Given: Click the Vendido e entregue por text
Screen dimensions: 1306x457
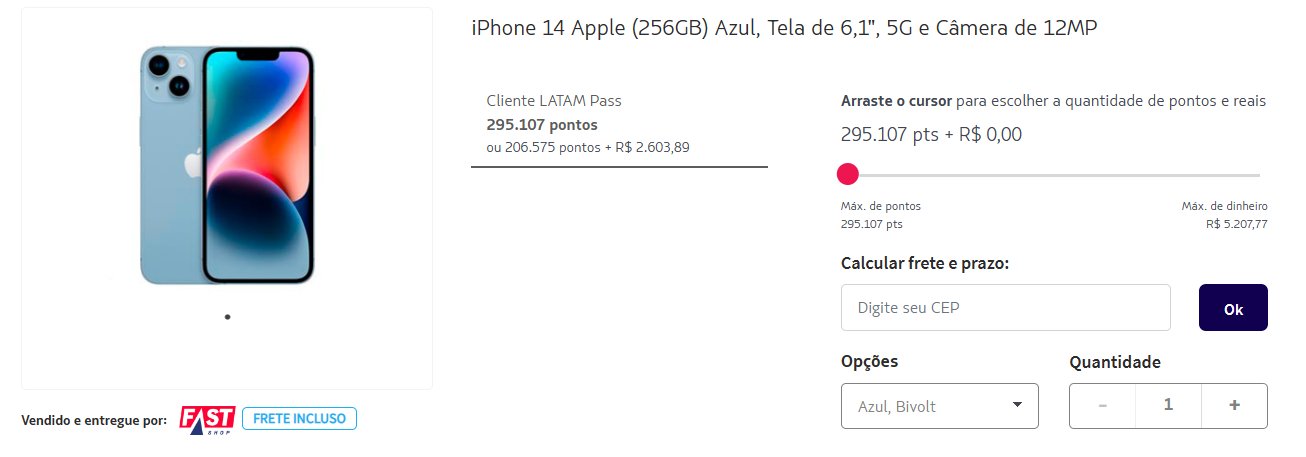Looking at the screenshot, I should click(94, 420).
